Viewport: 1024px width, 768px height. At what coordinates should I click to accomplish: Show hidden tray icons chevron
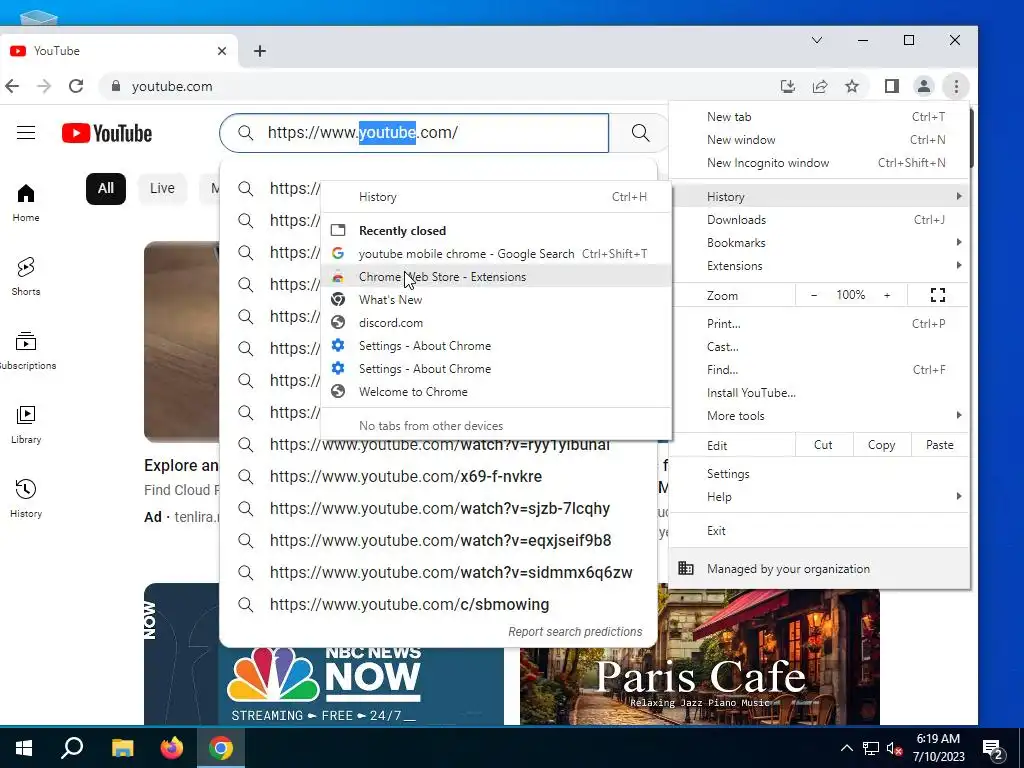[846, 748]
